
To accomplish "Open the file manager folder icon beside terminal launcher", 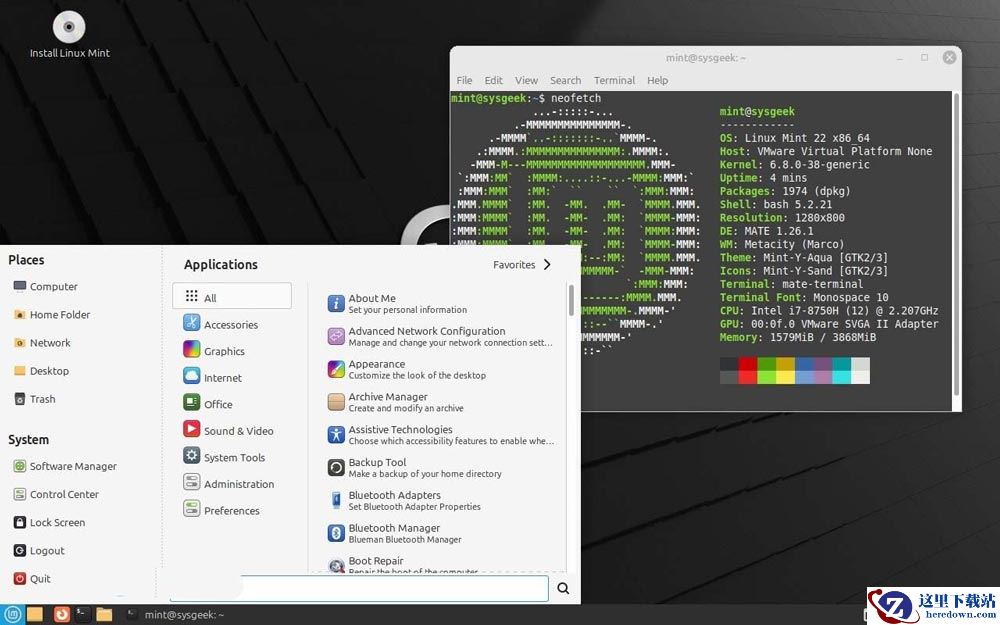I will [105, 614].
